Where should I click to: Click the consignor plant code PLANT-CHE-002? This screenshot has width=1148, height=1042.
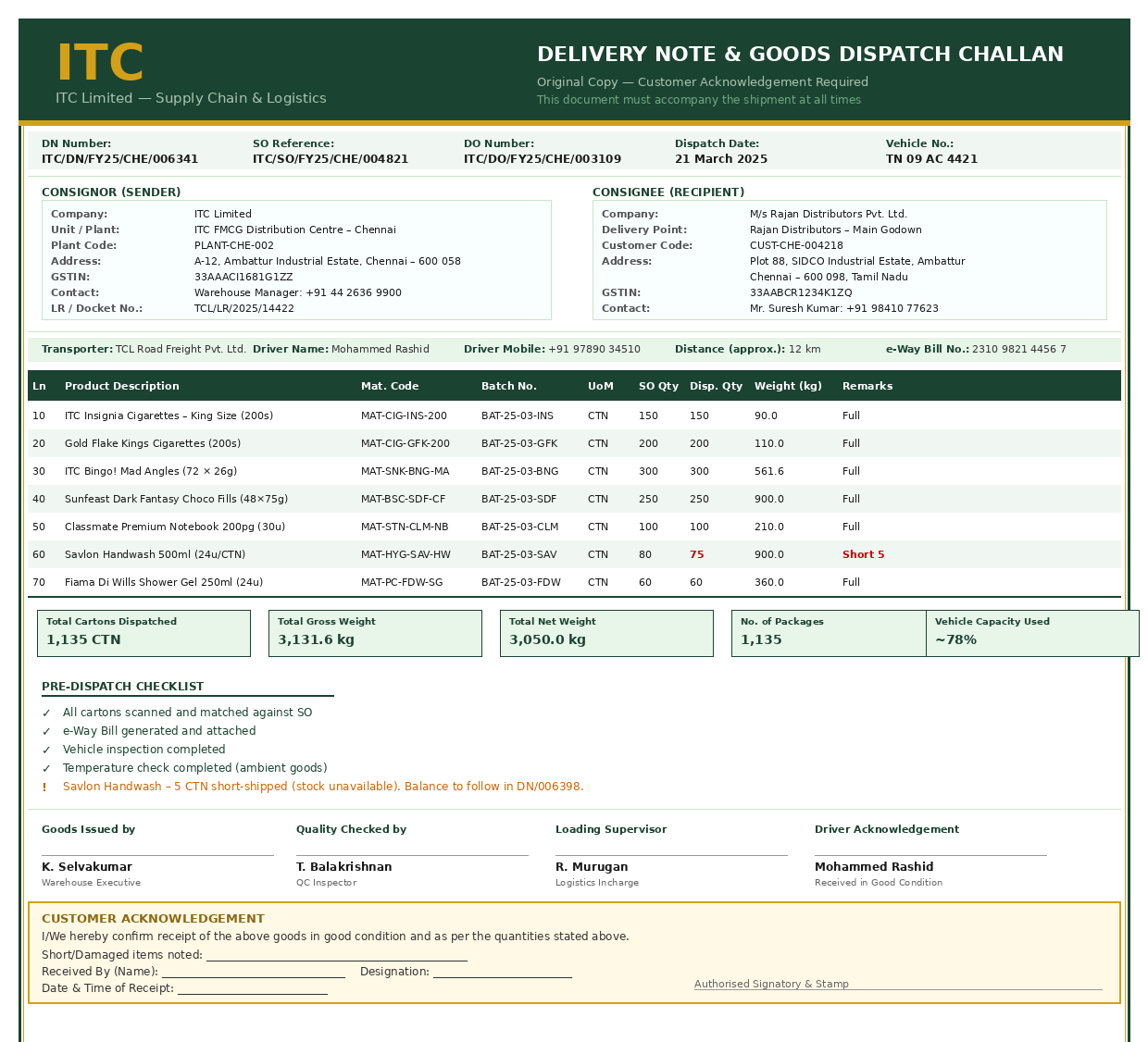click(x=234, y=245)
